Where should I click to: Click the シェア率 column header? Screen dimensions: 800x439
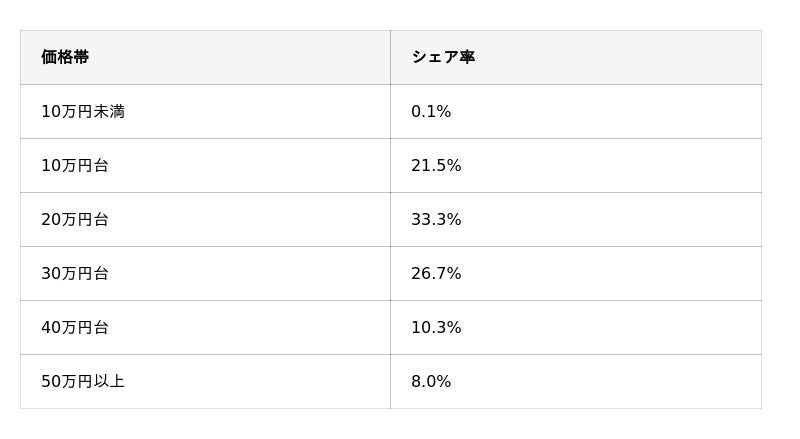443,57
